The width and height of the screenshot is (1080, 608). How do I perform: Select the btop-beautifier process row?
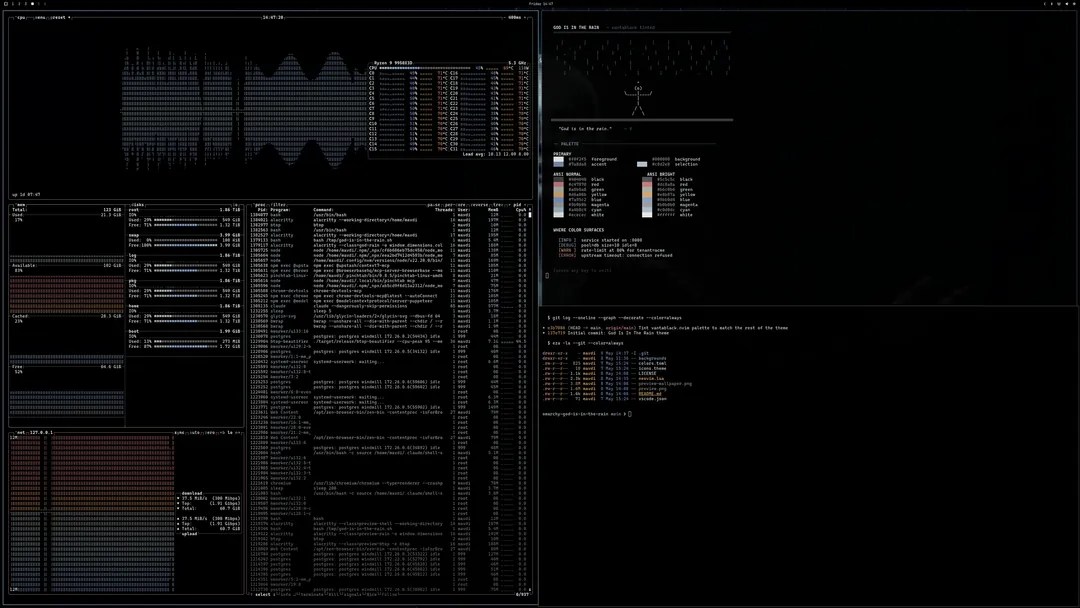coord(388,342)
